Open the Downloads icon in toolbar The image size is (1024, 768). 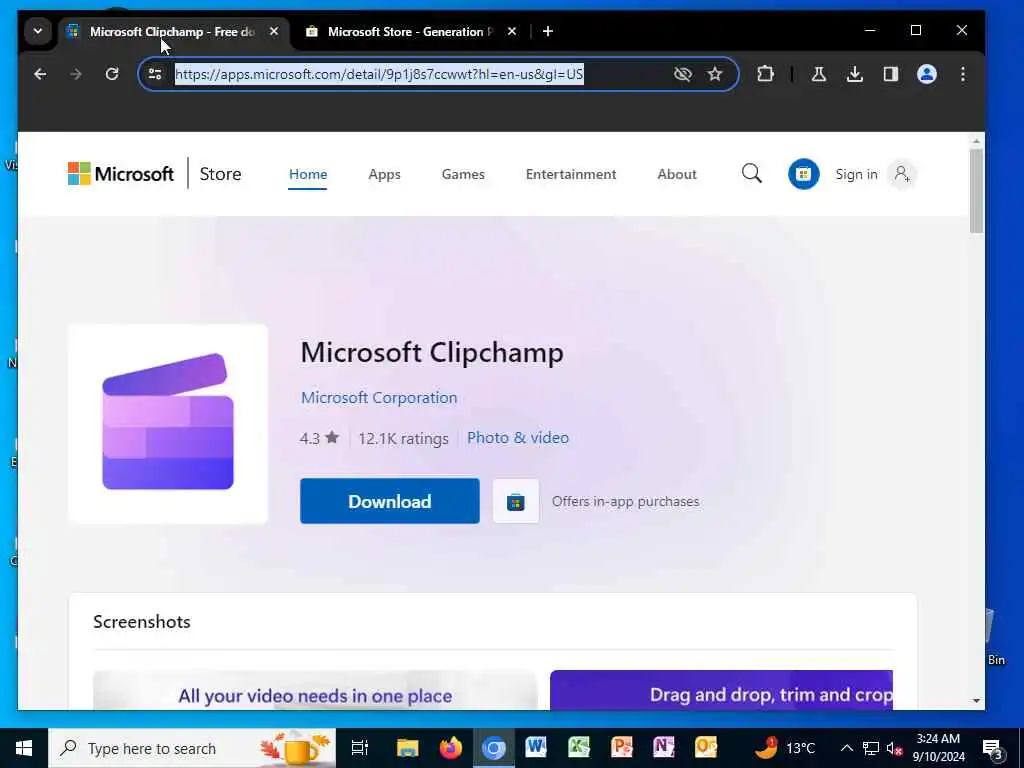(854, 74)
